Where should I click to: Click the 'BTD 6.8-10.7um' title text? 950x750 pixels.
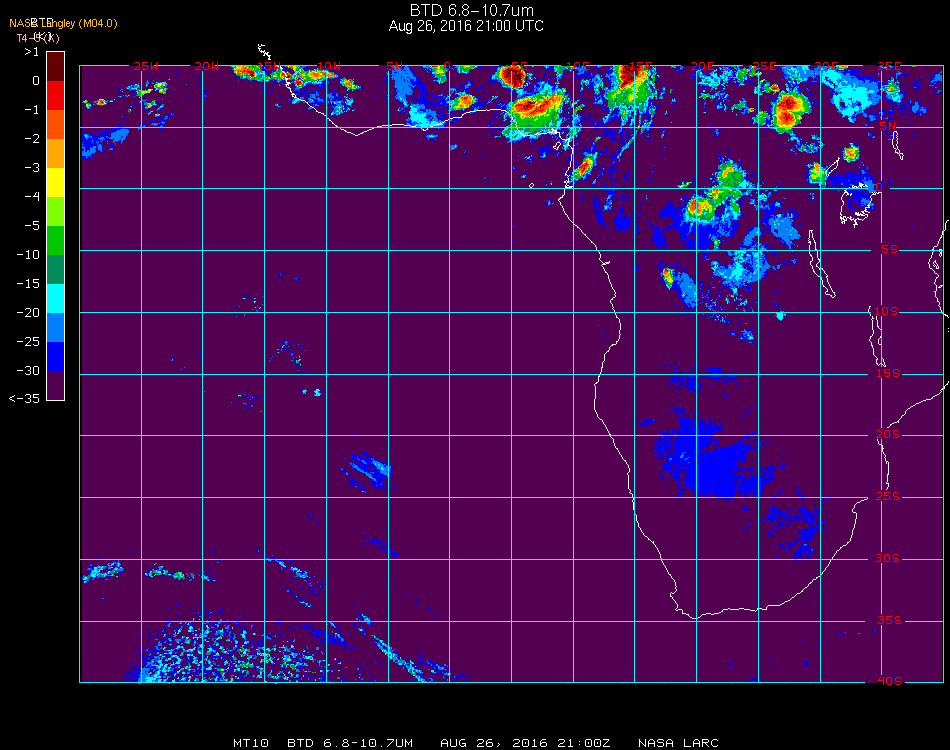tap(471, 10)
